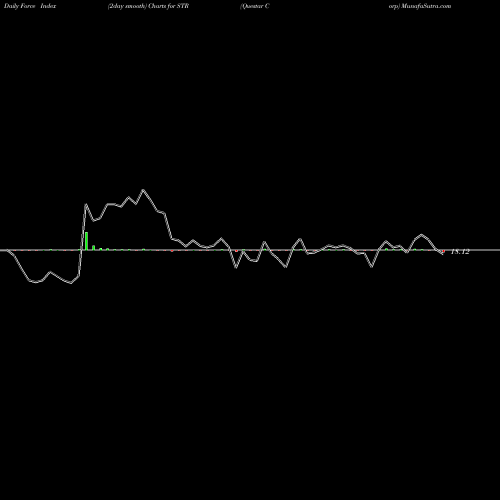Click the 'Daily Force Index' title text
The height and width of the screenshot is (500, 500).
click(x=30, y=6)
